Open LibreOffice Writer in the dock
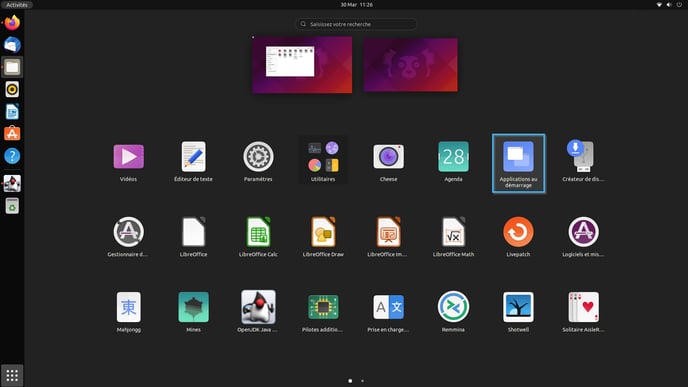 [12, 112]
